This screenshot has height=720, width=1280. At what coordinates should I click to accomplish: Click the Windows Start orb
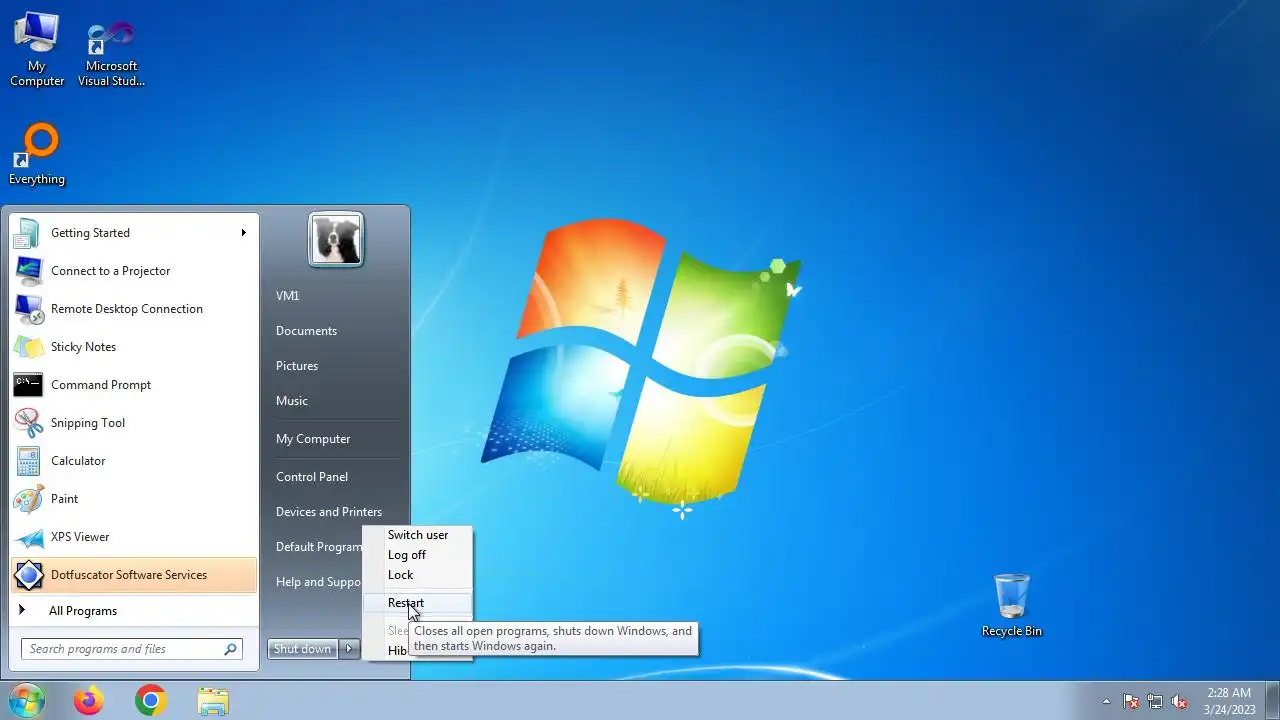click(25, 700)
